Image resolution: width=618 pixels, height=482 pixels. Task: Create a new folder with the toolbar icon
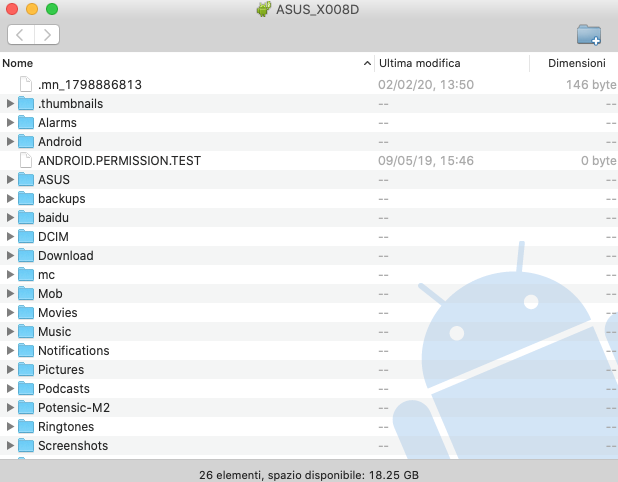coord(589,35)
